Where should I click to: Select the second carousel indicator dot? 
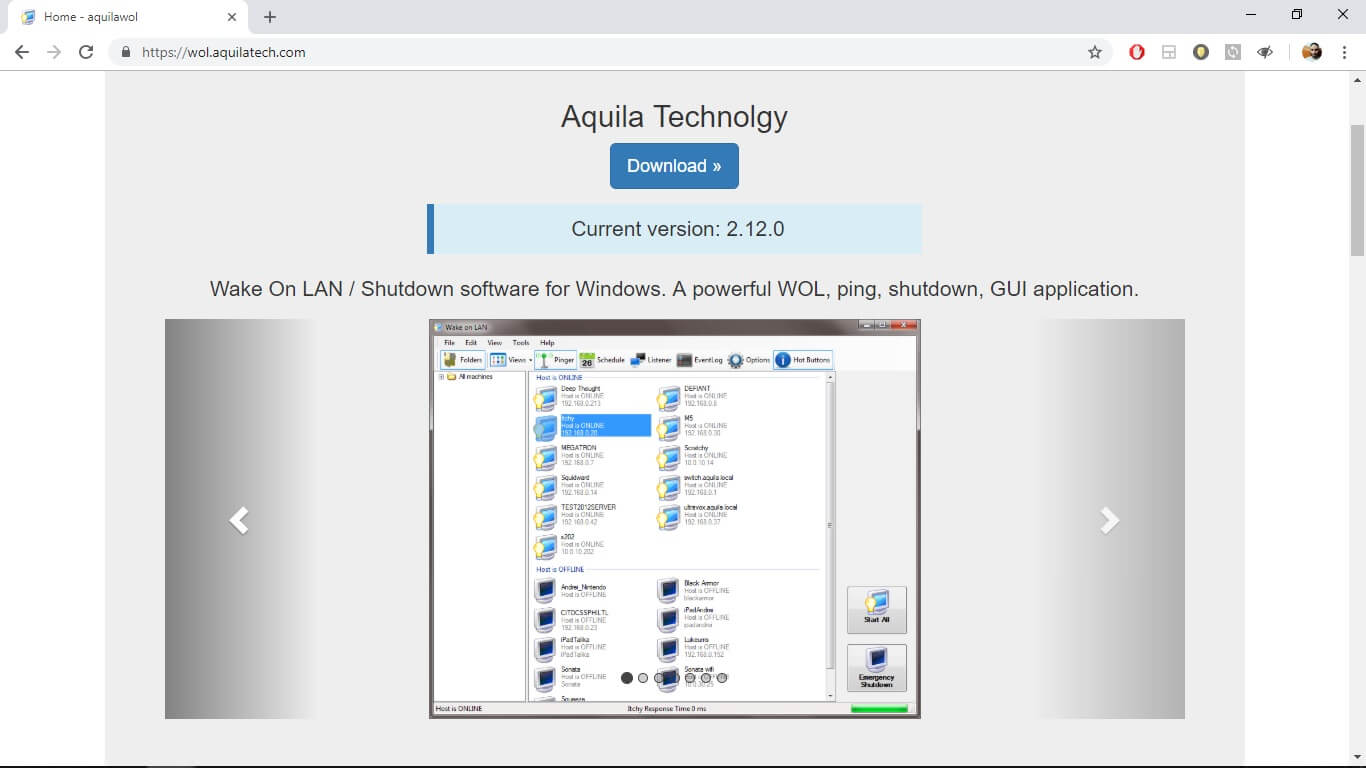[643, 678]
